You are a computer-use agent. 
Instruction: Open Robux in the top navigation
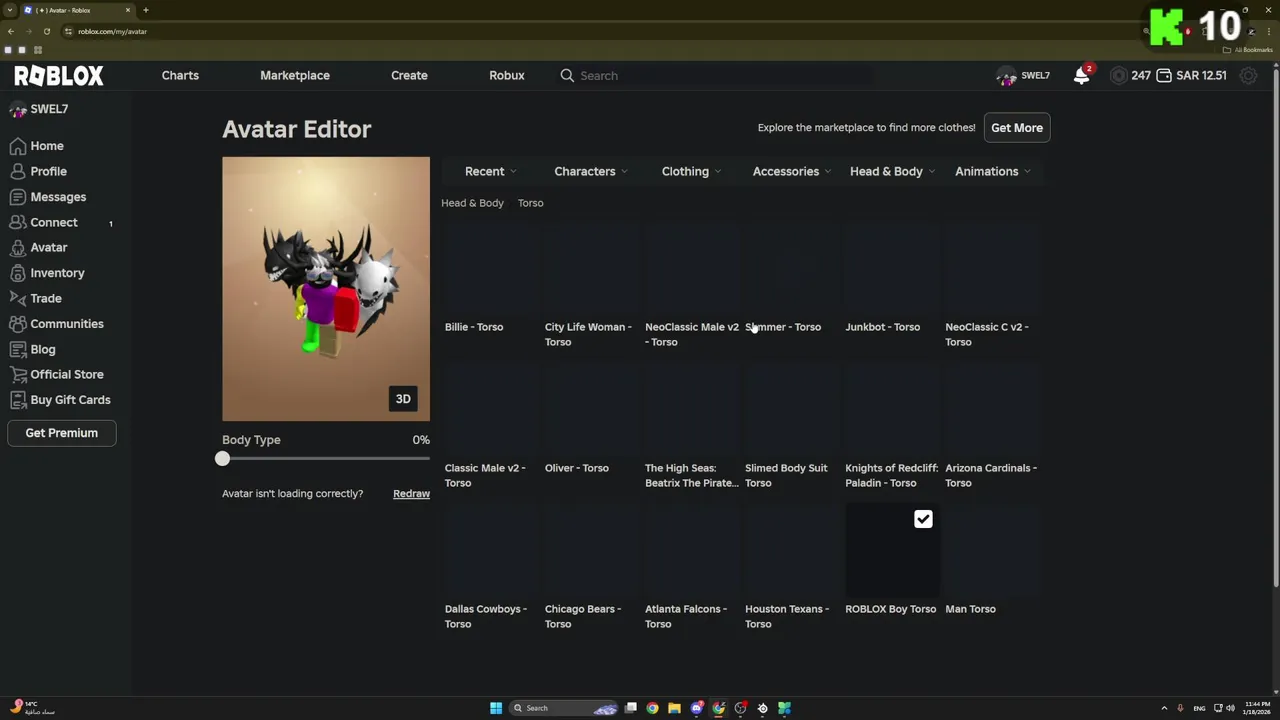click(507, 75)
